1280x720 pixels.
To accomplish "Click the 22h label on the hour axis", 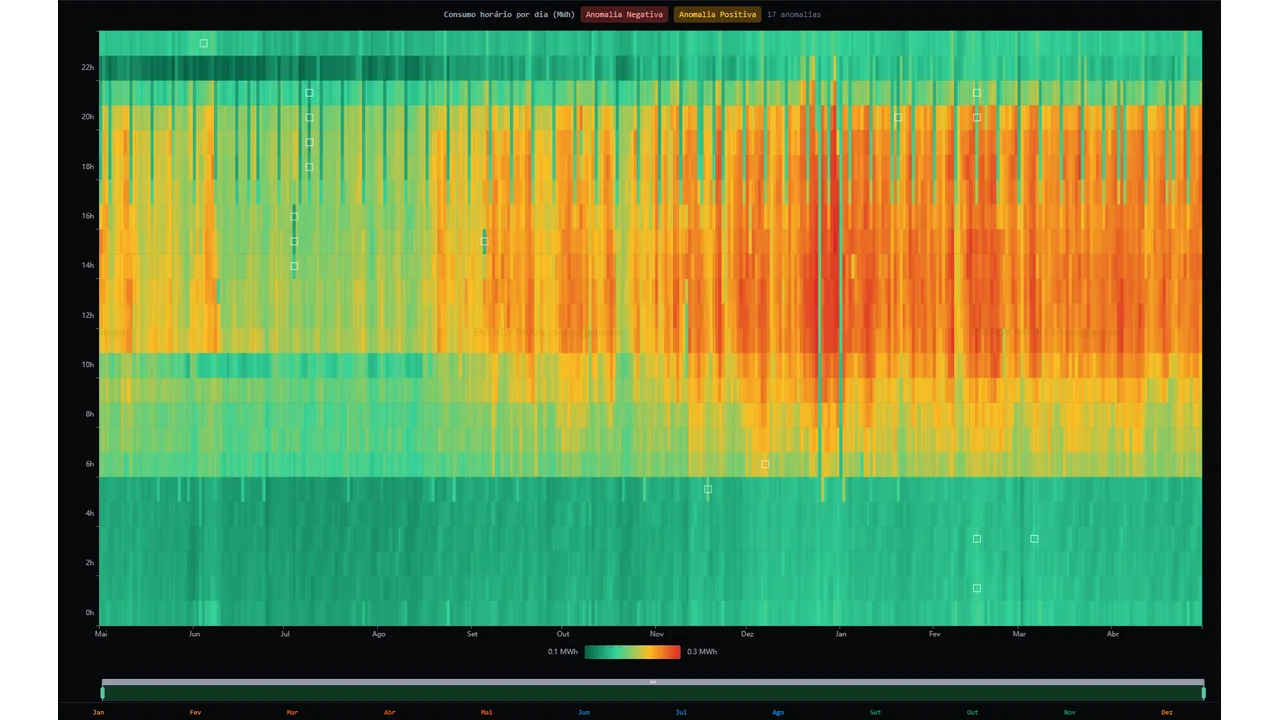I will click(x=88, y=68).
